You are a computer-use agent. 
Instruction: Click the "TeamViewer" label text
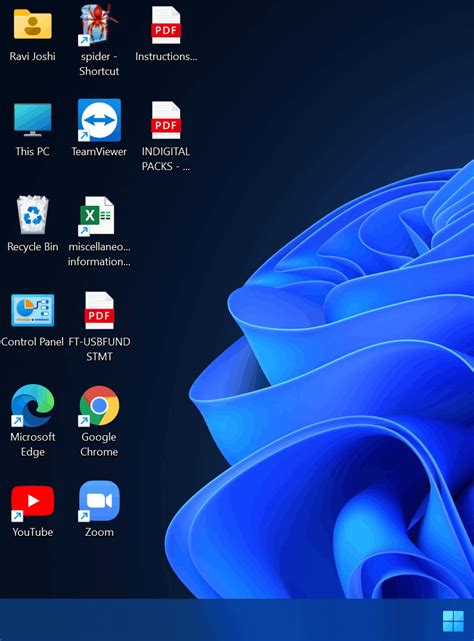coord(99,151)
